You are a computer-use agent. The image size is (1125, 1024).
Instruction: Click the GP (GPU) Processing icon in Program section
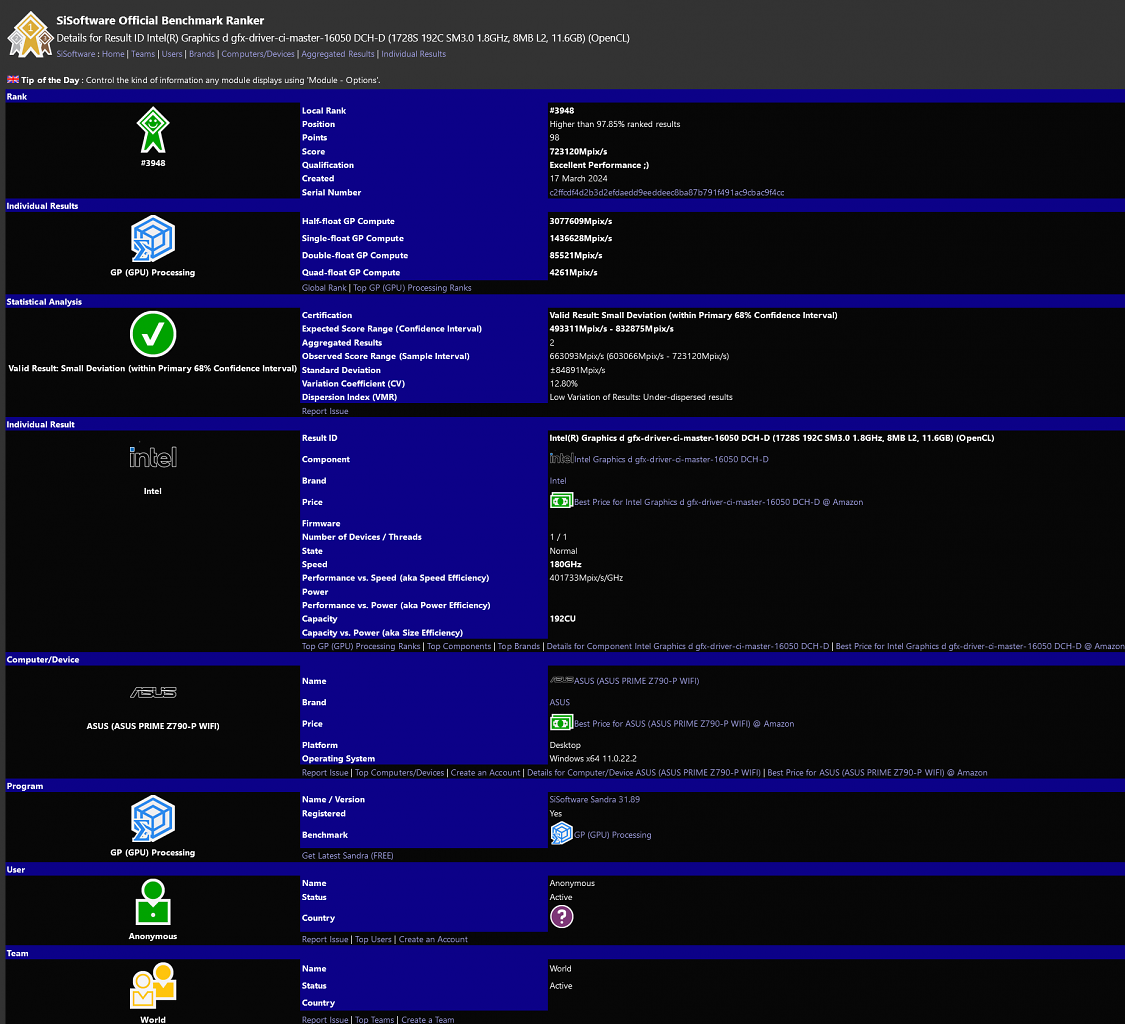tap(153, 819)
